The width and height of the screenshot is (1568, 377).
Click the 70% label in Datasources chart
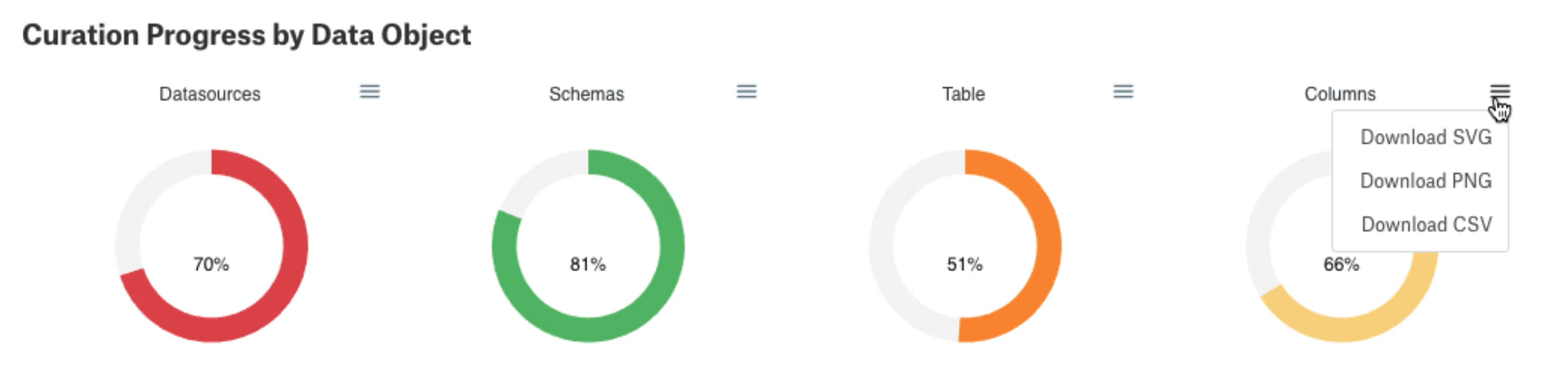(211, 264)
